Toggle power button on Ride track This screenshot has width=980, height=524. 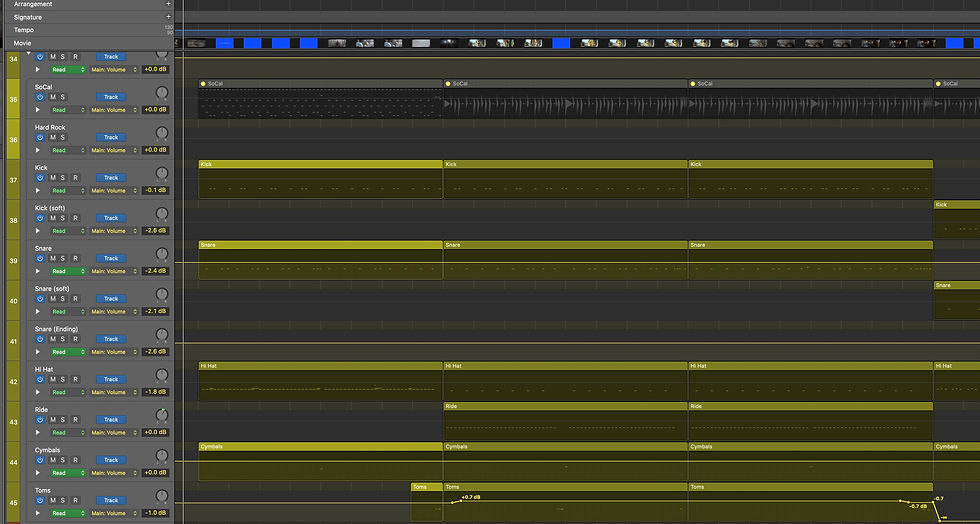40,420
